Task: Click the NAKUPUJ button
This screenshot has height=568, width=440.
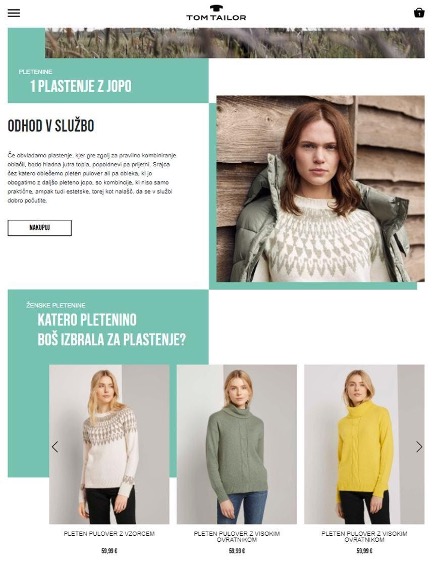Action: tap(40, 228)
